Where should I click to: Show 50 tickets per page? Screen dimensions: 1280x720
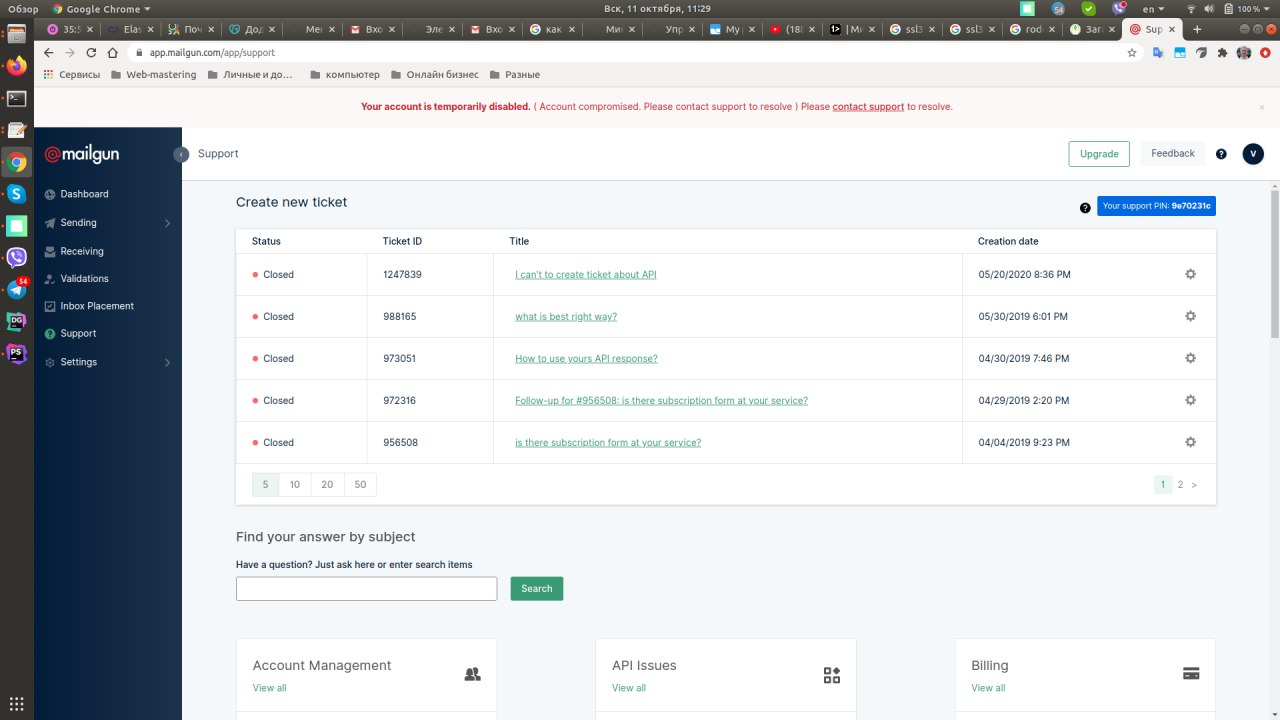tap(360, 484)
